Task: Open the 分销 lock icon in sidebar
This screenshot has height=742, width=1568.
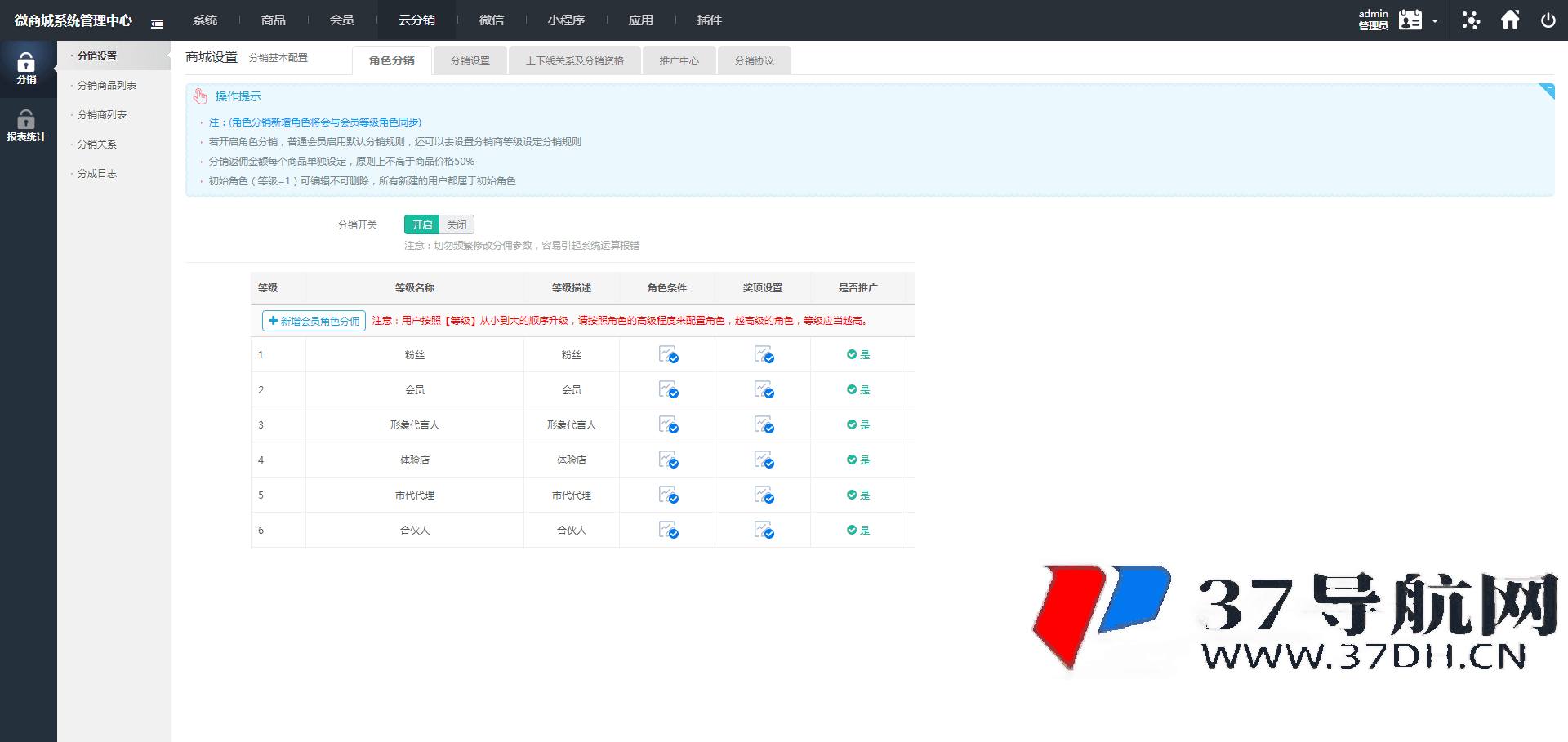Action: pos(26,68)
